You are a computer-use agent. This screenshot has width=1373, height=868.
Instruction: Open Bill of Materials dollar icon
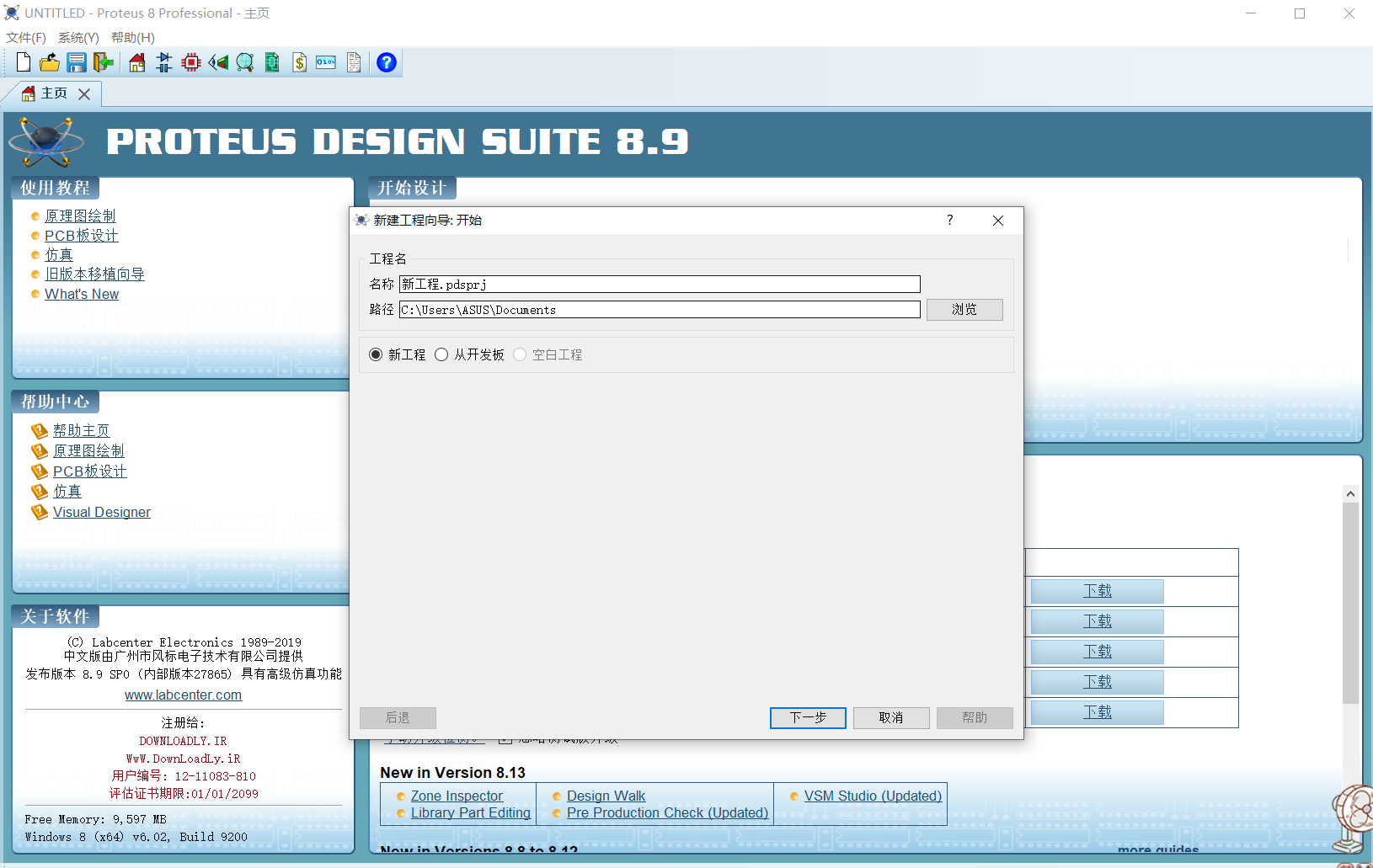(299, 62)
